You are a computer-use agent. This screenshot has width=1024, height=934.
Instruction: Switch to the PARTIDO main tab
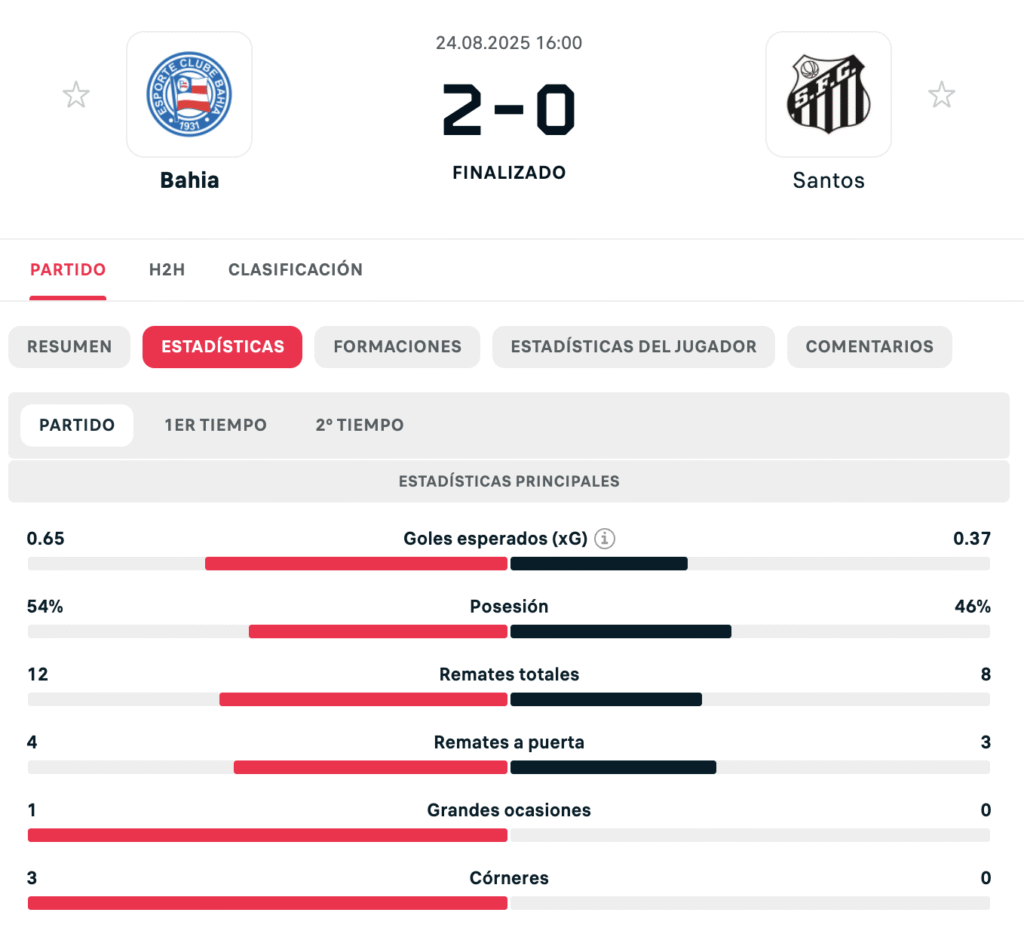pyautogui.click(x=68, y=270)
